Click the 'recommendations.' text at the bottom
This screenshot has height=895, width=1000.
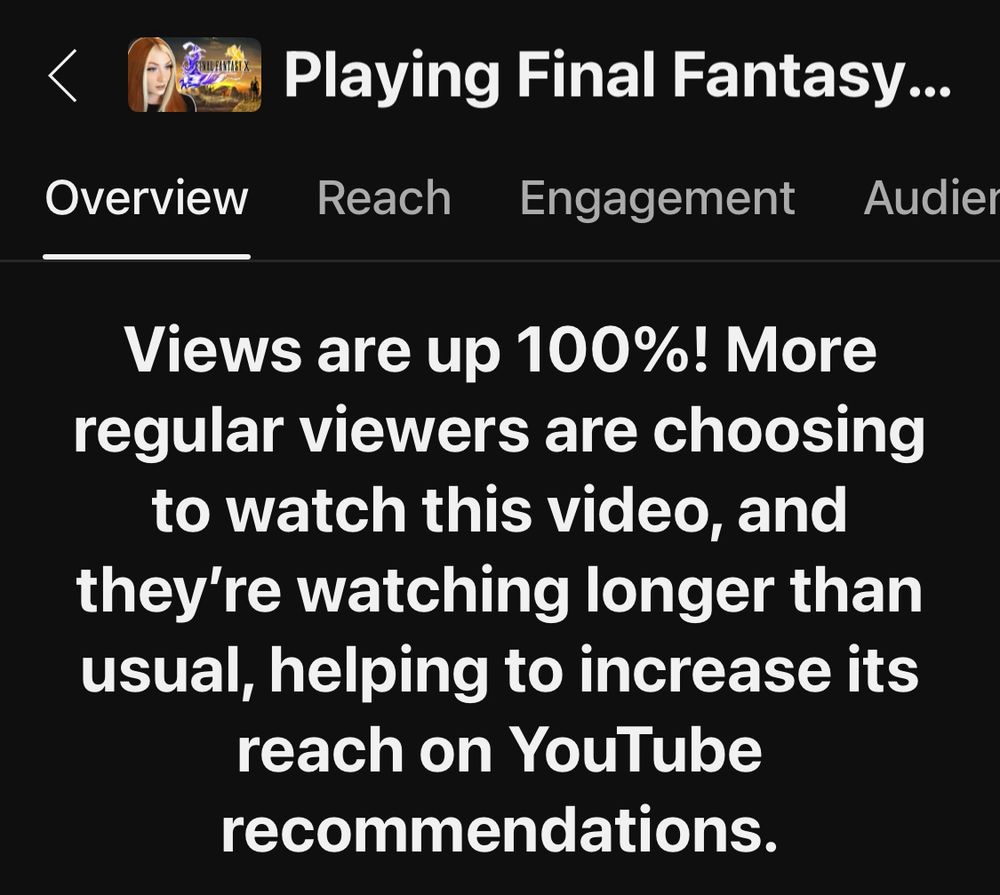click(499, 829)
